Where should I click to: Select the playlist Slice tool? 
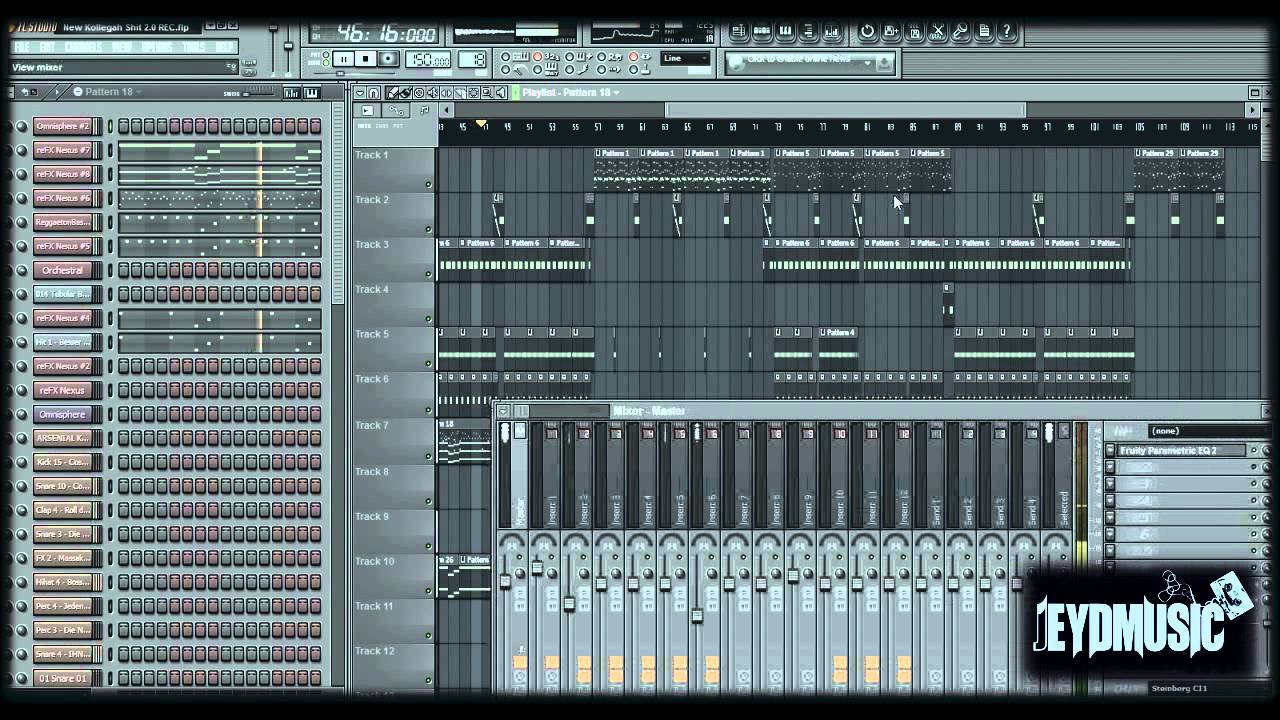pyautogui.click(x=460, y=92)
